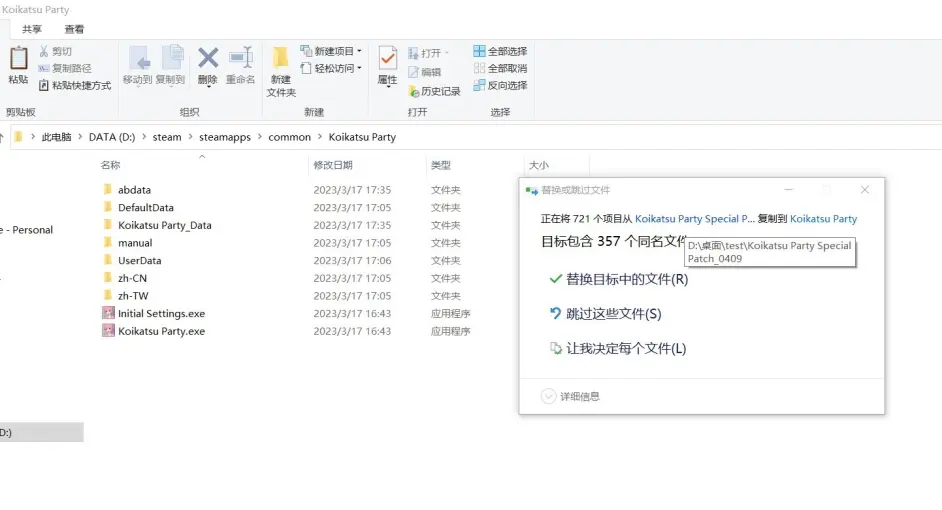942x510 pixels.
Task: Choose Replace the files in destination
Action: 626,279
